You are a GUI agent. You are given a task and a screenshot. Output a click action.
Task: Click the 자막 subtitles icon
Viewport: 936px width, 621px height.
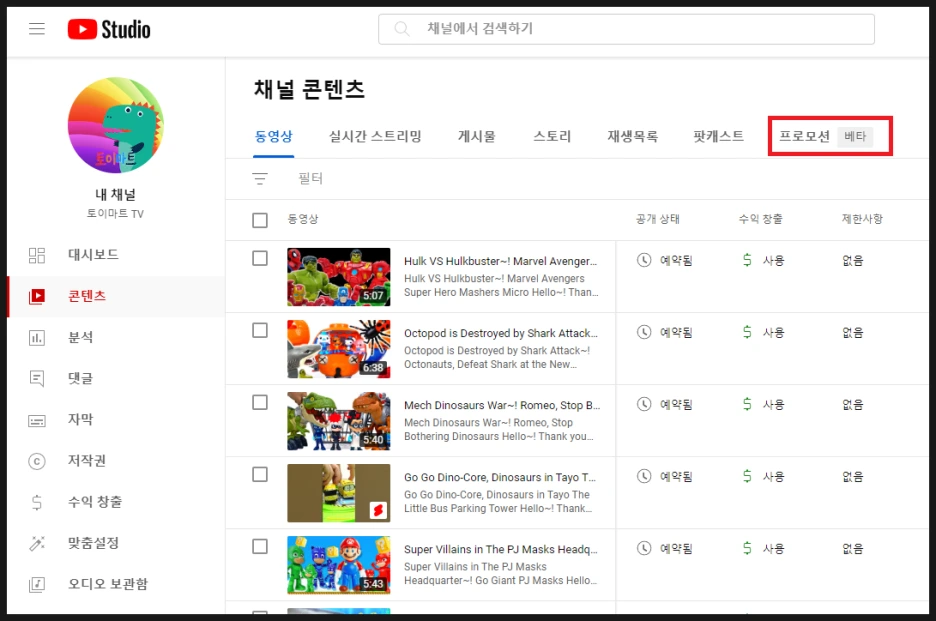point(37,420)
